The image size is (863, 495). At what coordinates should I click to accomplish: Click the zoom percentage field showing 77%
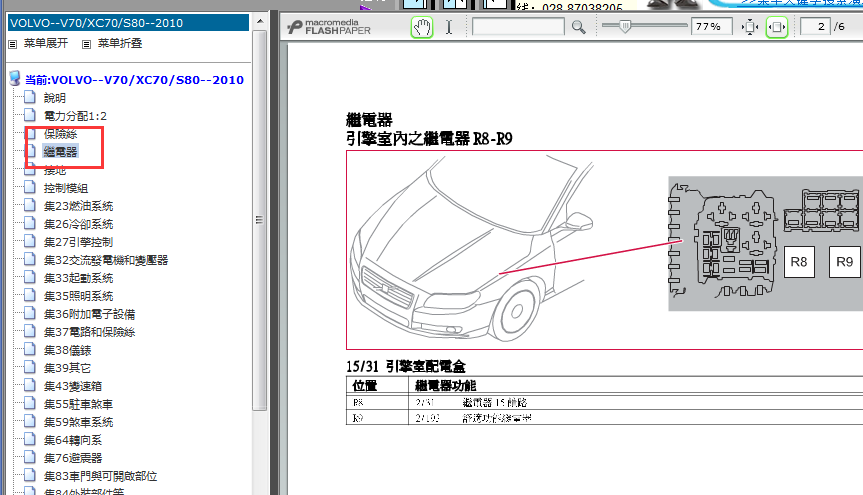pos(711,26)
